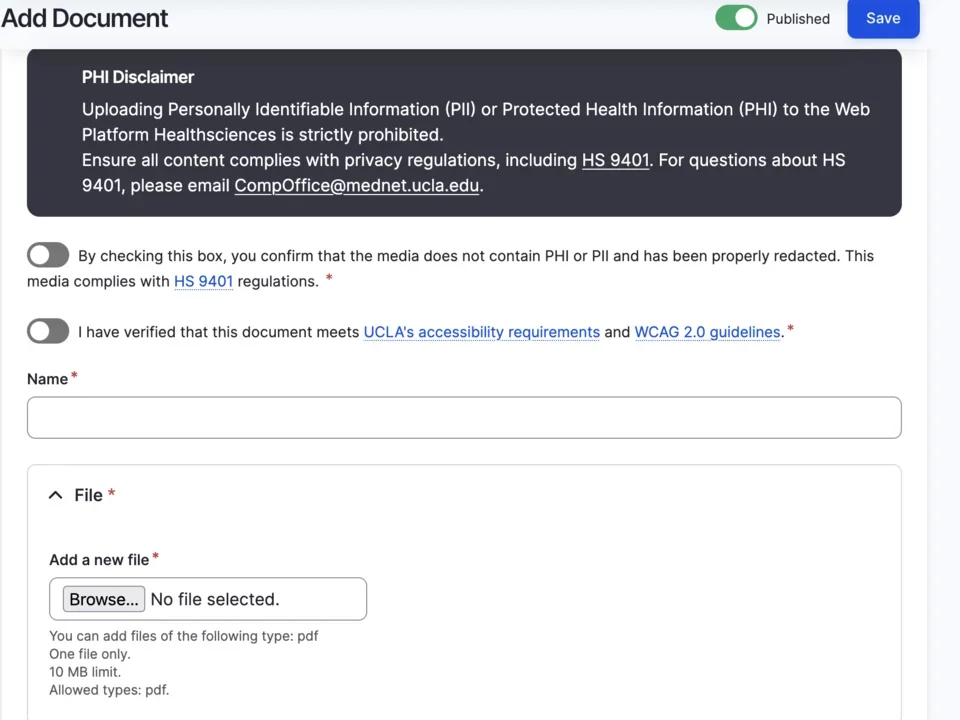Click the PHI Disclaimer heading

pyautogui.click(x=138, y=77)
